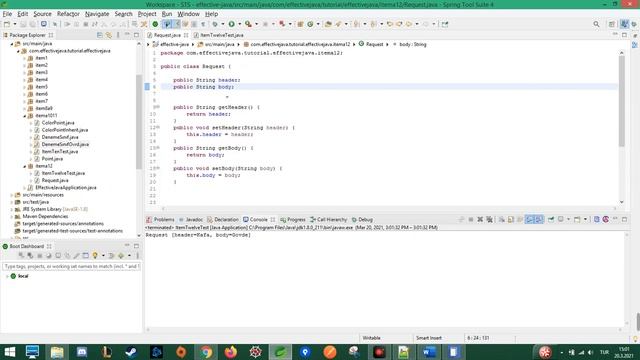Click the Package Explorer vertical scrollbar
Image resolution: width=640 pixels, height=360 pixels.
pos(139,122)
